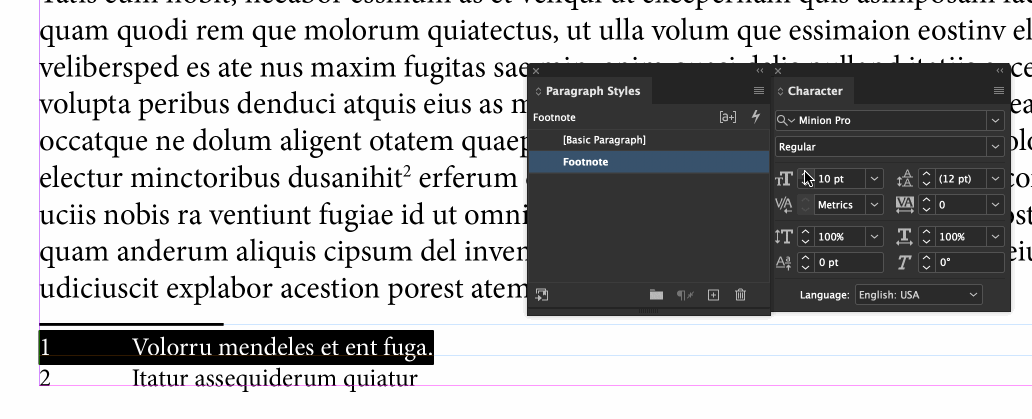The width and height of the screenshot is (1032, 419).
Task: Open the Language English: USA dropdown
Action: [x=919, y=295]
